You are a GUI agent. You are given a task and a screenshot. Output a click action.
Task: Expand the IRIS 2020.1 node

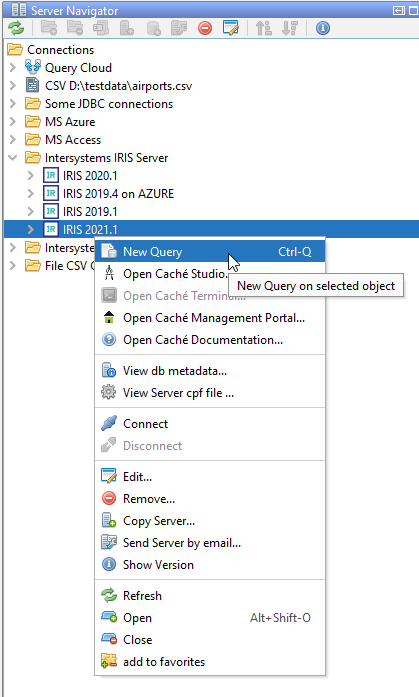(31, 175)
